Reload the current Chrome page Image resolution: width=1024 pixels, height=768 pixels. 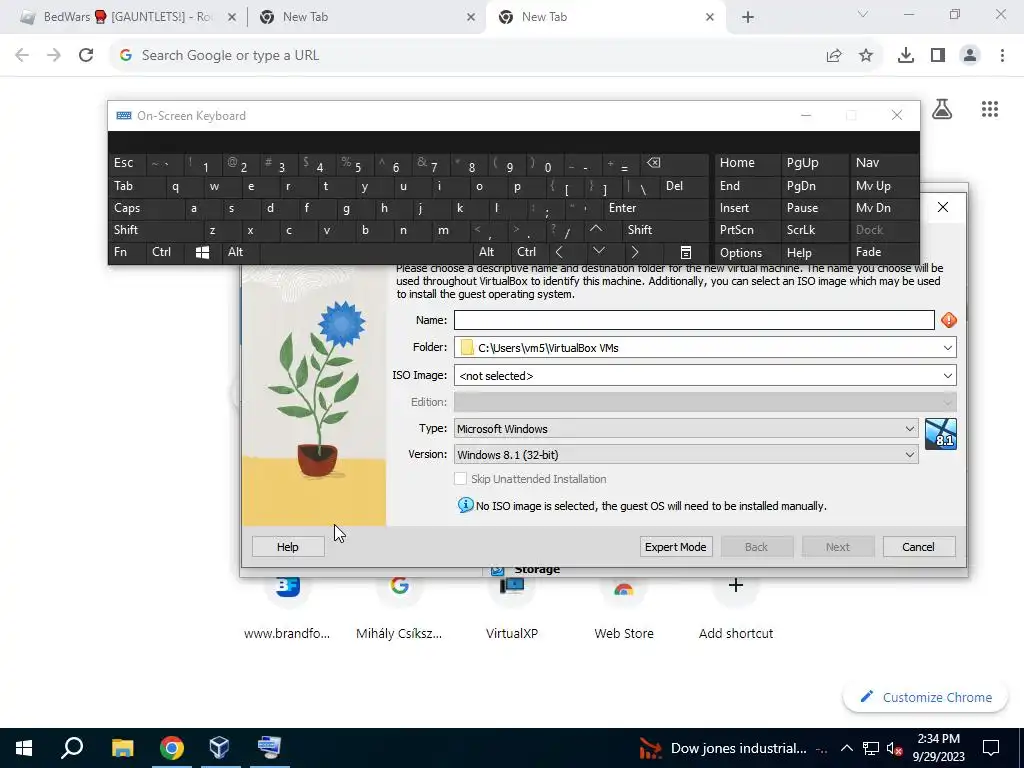point(86,56)
